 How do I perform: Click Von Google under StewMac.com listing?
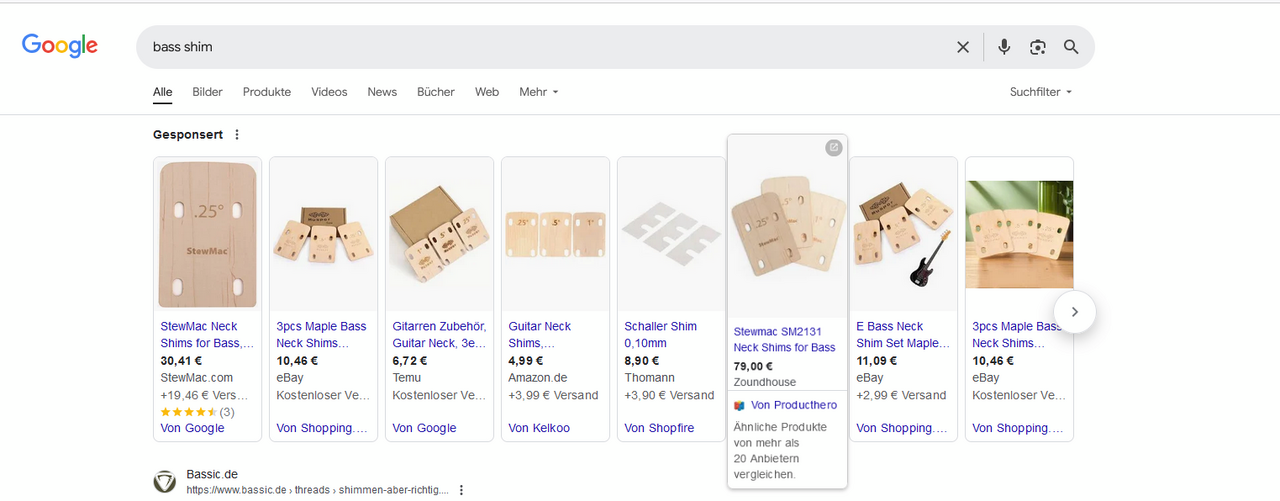(192, 428)
